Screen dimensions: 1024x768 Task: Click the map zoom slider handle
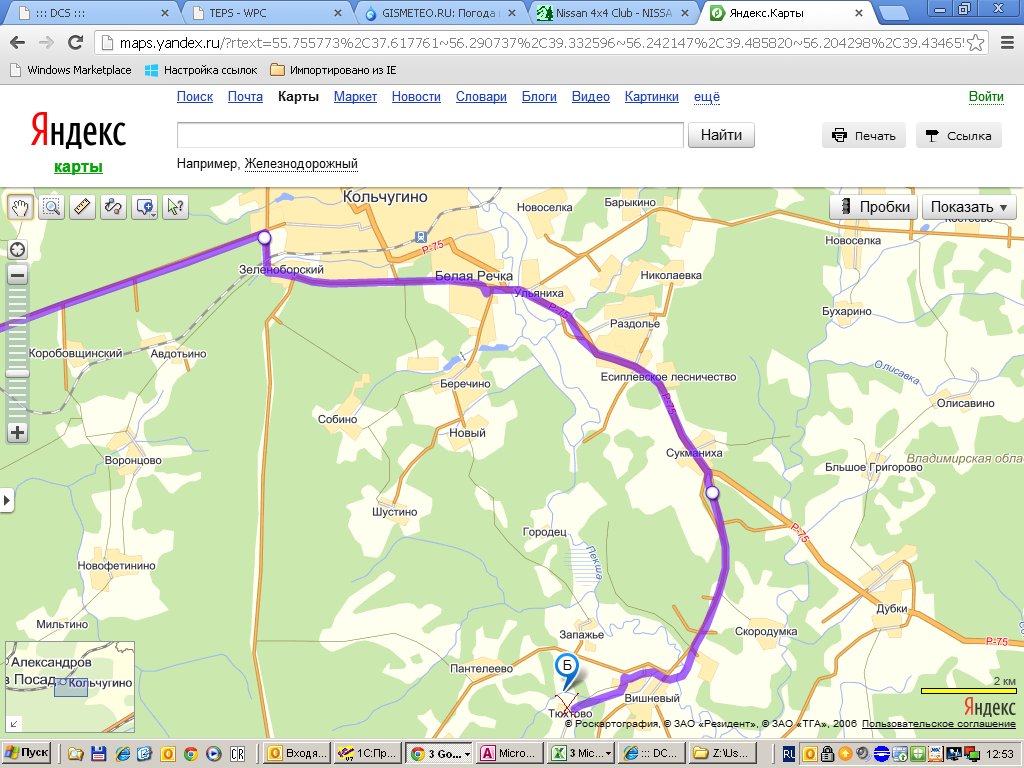click(18, 374)
